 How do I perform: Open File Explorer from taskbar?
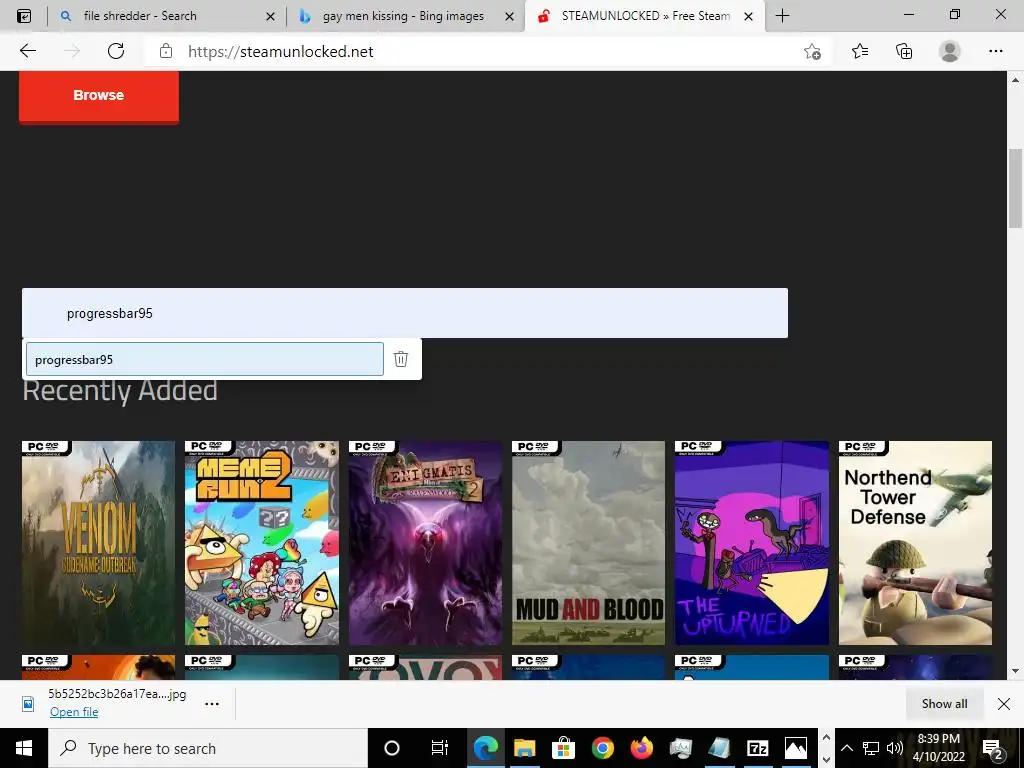coord(524,748)
